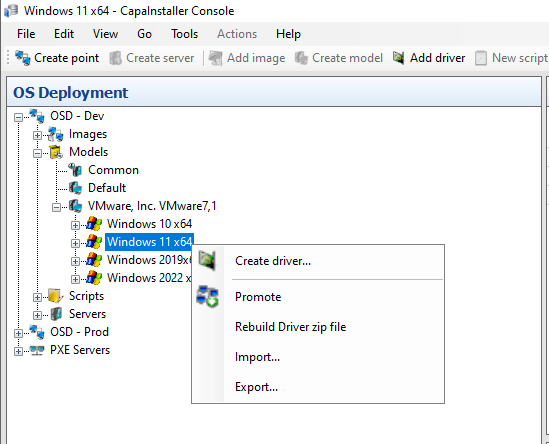Expand the OSD - Prod tree node
This screenshot has height=444, width=549.
coord(18,333)
